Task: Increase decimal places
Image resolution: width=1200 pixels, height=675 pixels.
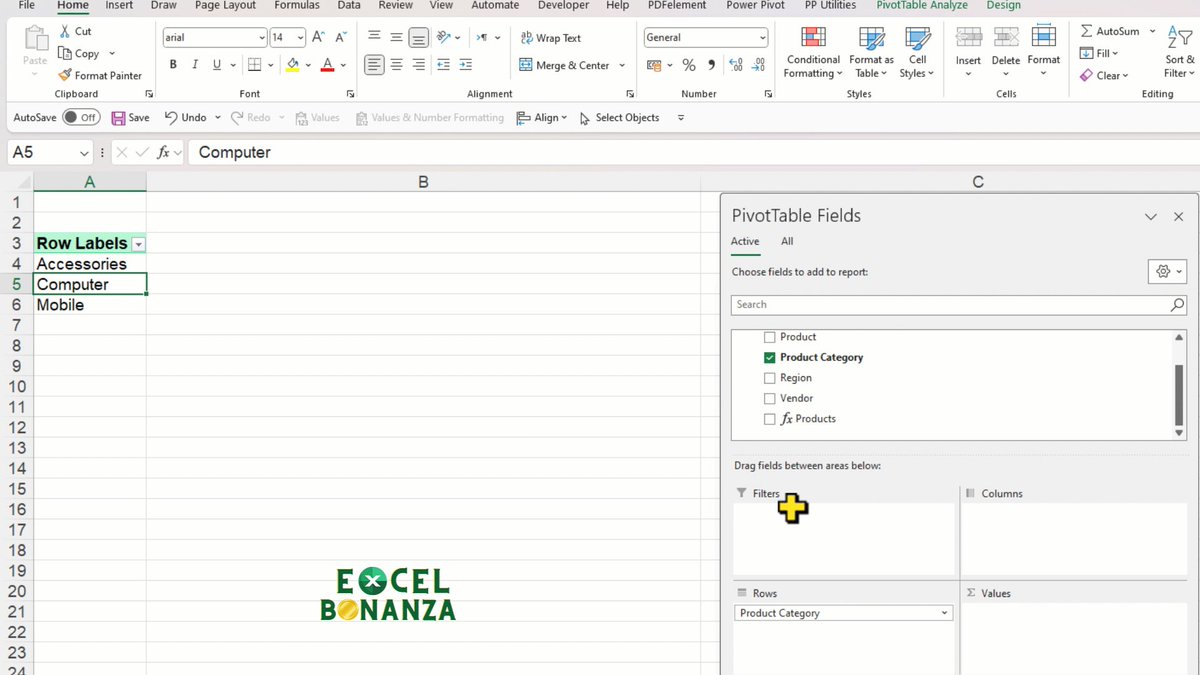Action: 736,65
